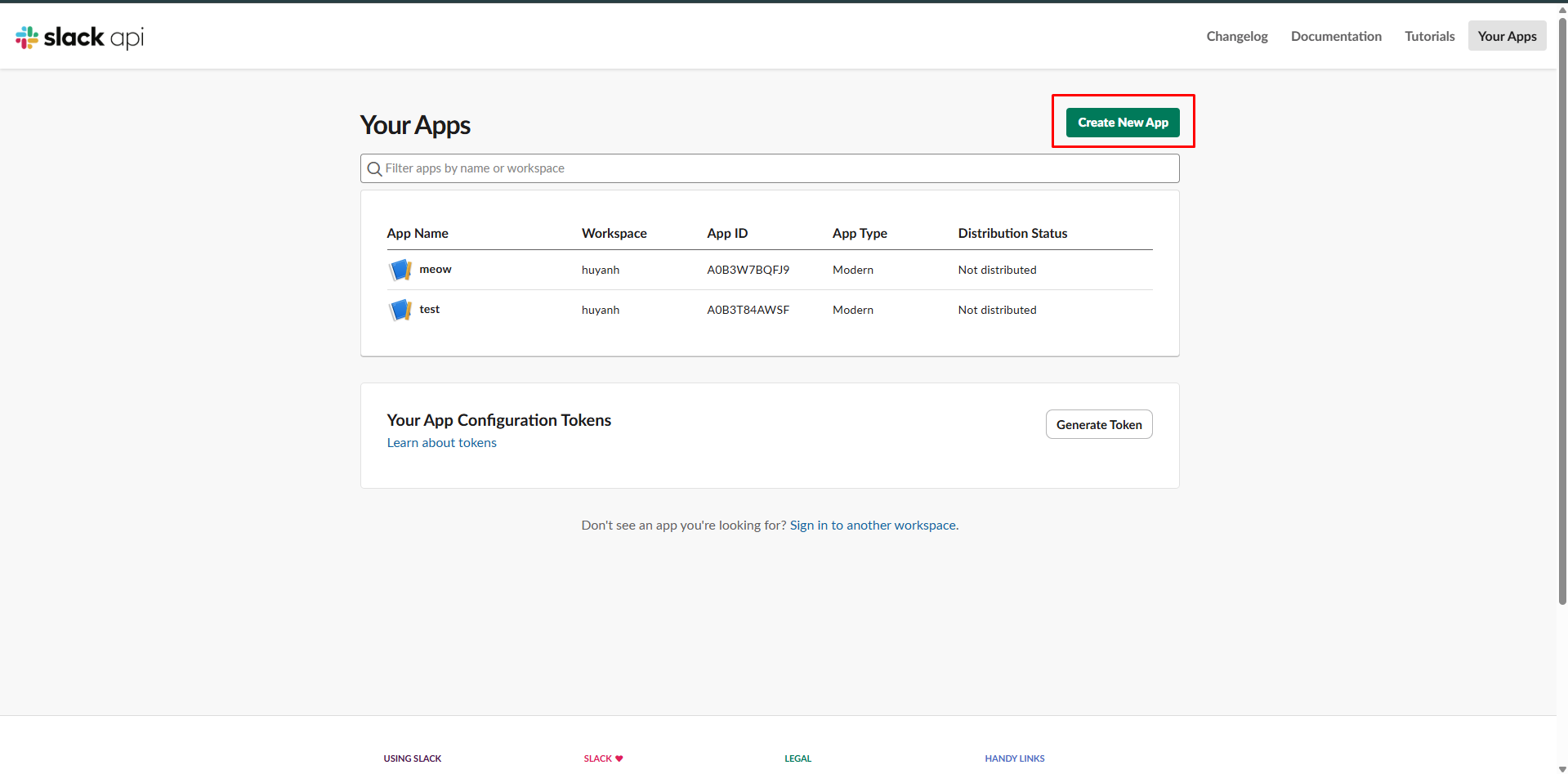Image resolution: width=1568 pixels, height=774 pixels.
Task: Click the USING SLACK footer heading
Action: pyautogui.click(x=413, y=758)
